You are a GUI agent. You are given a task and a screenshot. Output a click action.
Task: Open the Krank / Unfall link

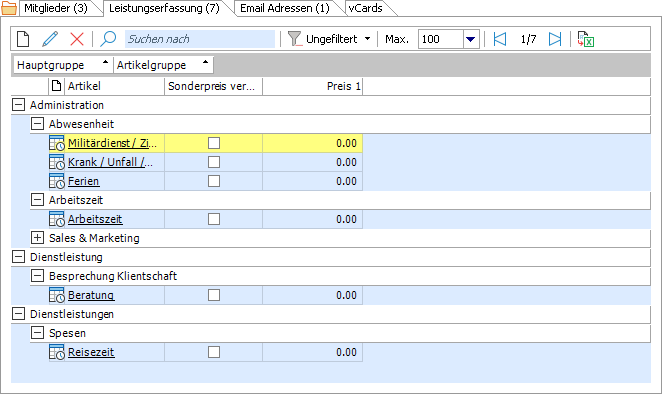110,162
